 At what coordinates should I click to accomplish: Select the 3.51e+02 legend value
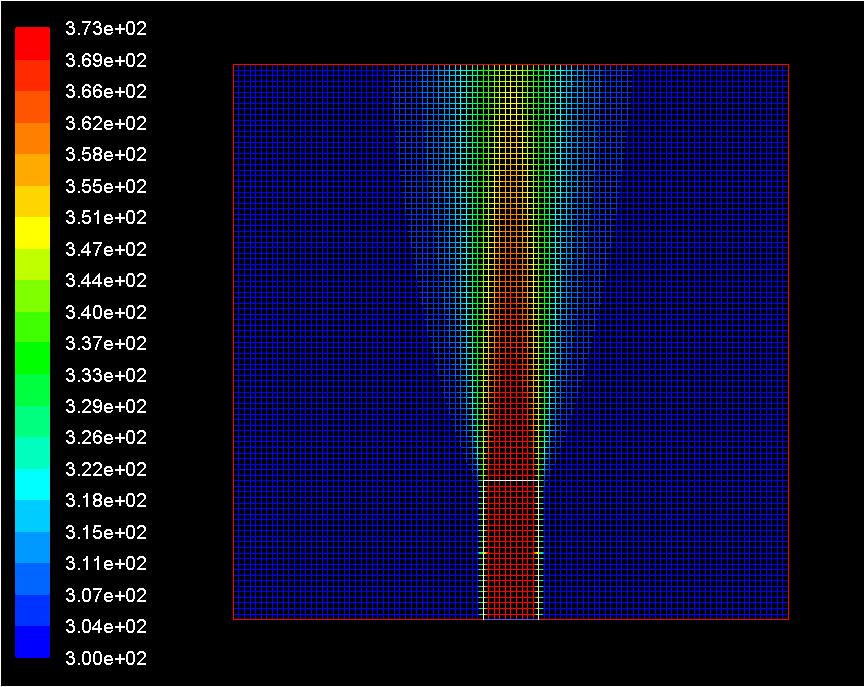coord(105,218)
